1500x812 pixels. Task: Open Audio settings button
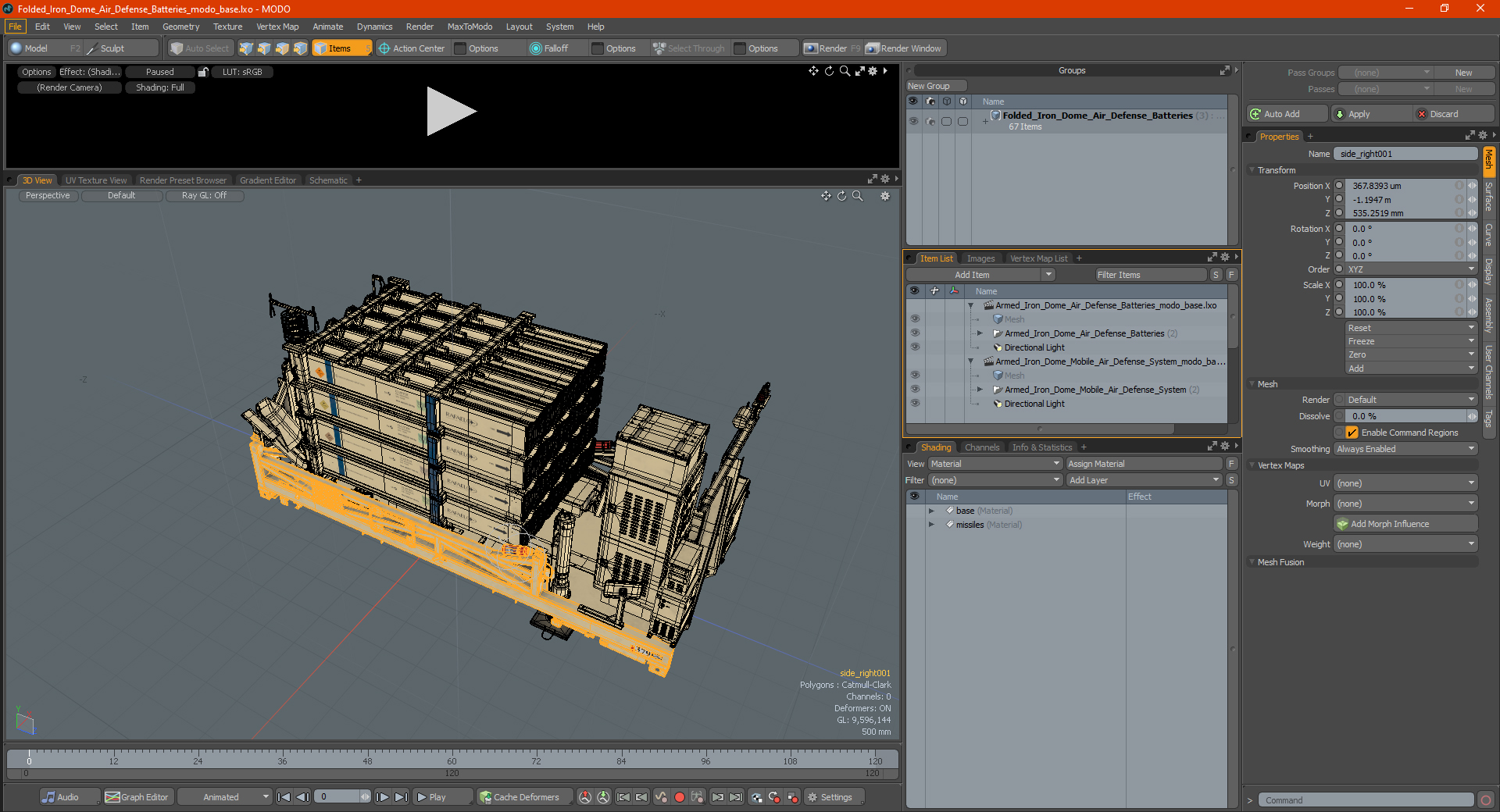(x=69, y=797)
